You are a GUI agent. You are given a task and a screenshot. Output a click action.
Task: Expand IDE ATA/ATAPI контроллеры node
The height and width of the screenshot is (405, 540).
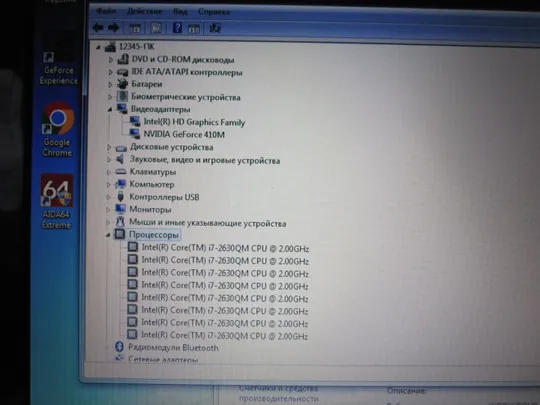[110, 72]
